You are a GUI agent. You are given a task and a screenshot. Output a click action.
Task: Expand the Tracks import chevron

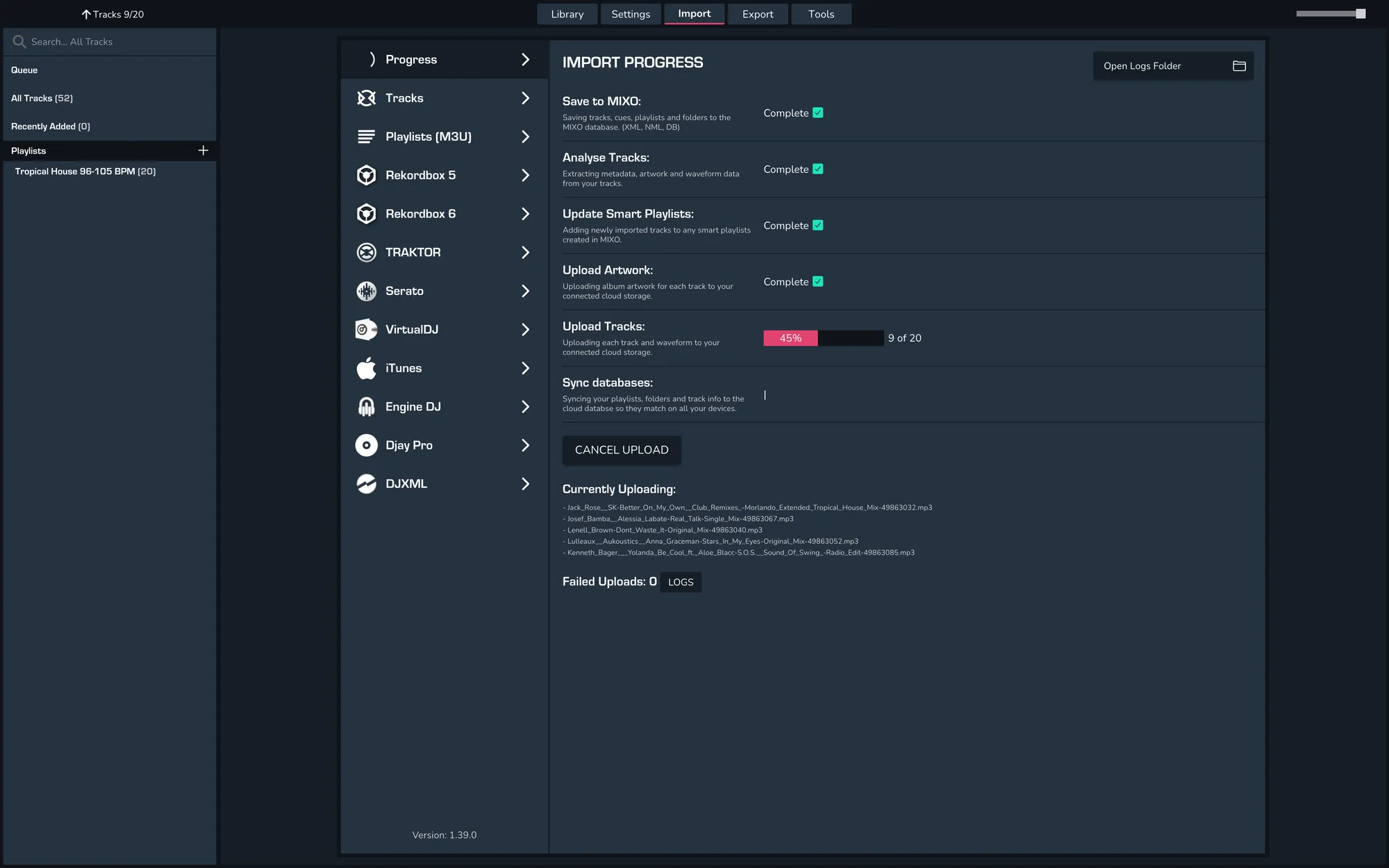[525, 98]
